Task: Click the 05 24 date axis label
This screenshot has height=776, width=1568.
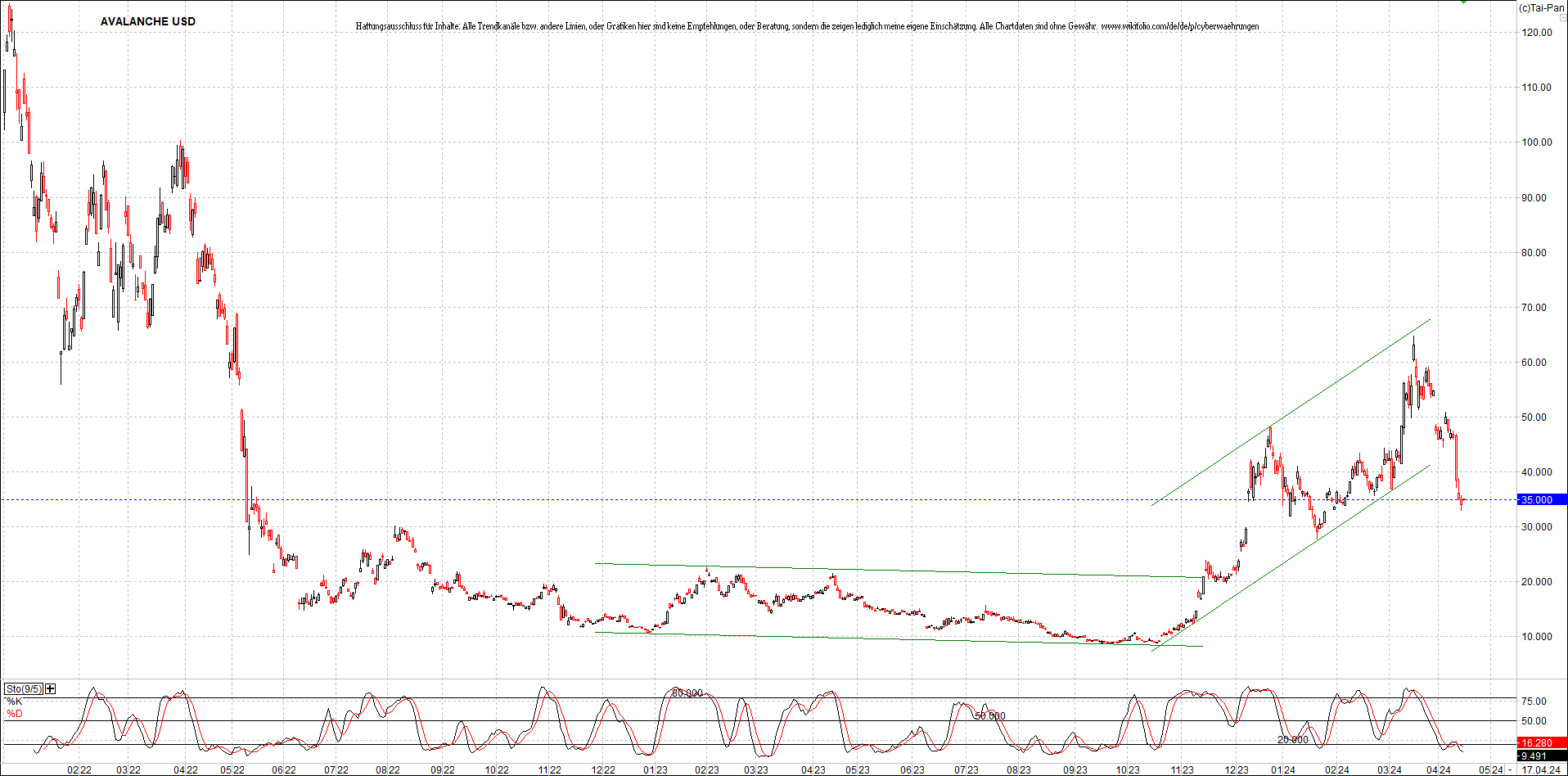Action: [x=1491, y=770]
